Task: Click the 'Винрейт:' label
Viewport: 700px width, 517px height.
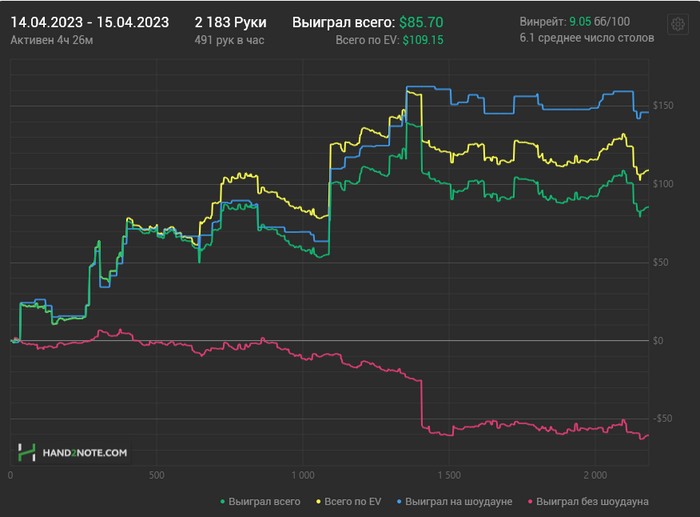Action: pos(543,22)
